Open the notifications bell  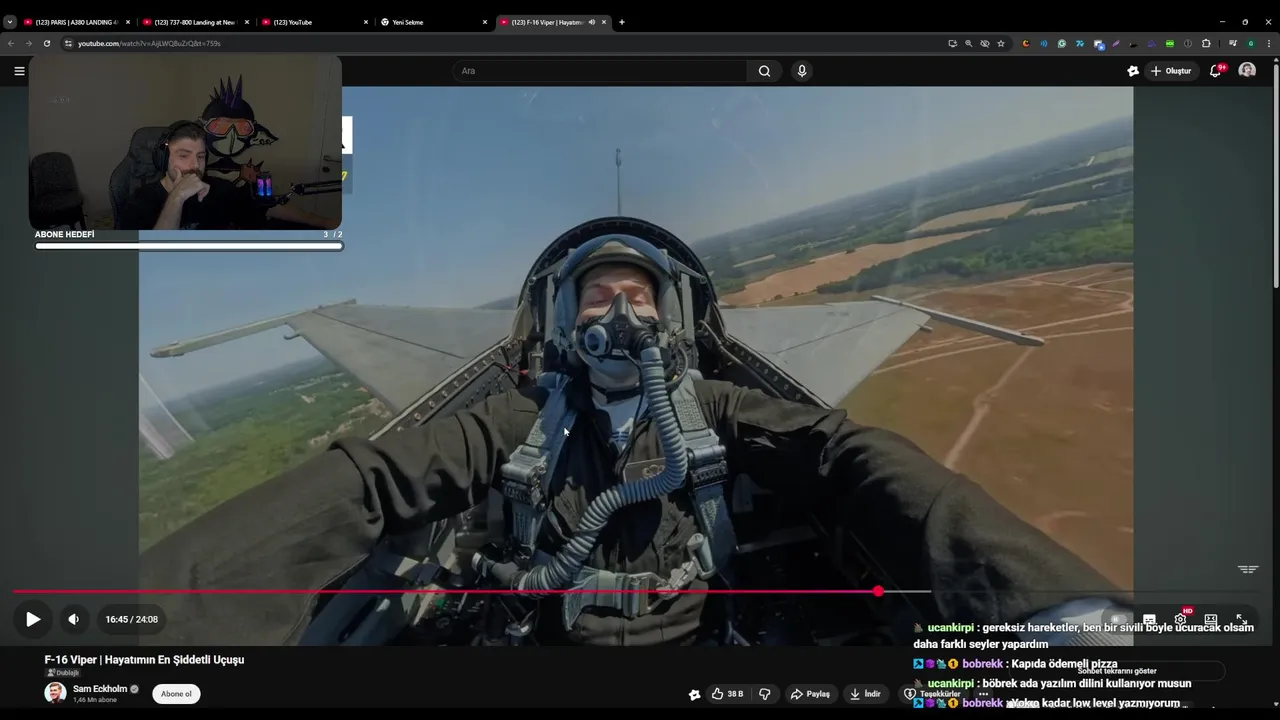(1215, 71)
